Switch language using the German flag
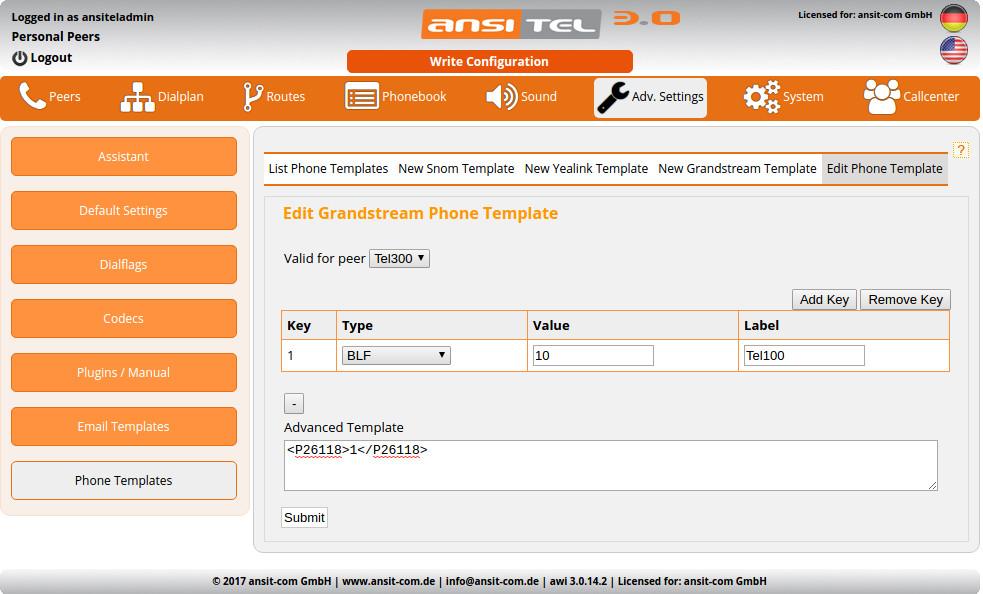 click(x=953, y=18)
